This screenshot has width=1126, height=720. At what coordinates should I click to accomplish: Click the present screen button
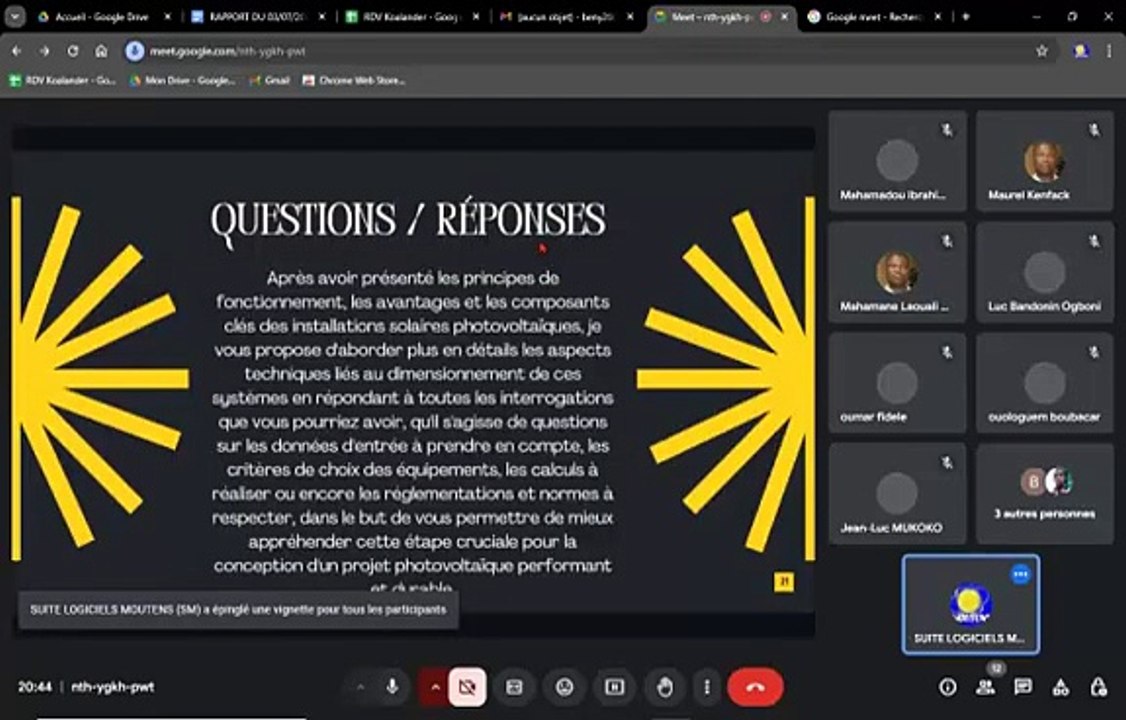(615, 687)
